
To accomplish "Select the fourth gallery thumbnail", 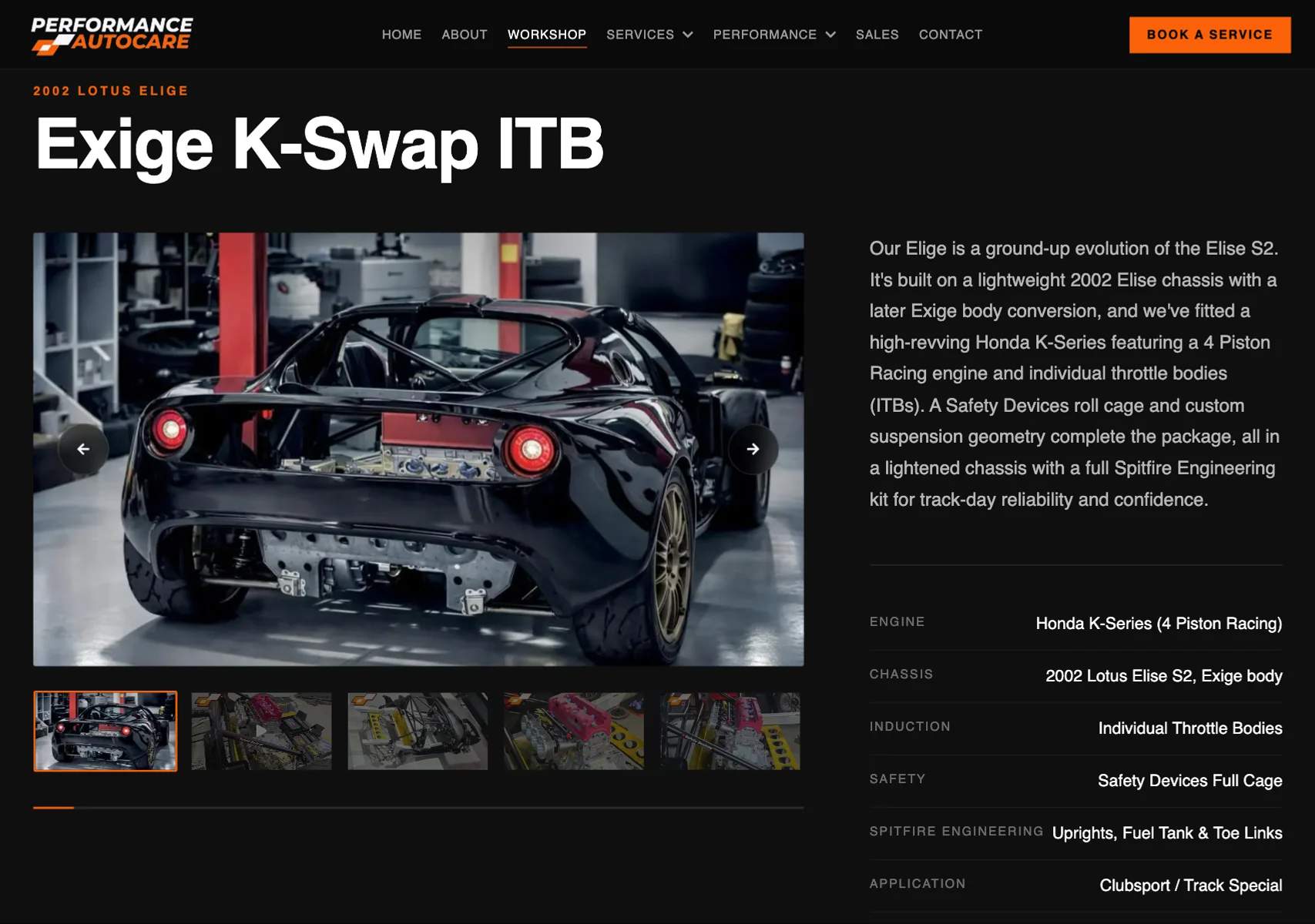I will pos(574,731).
